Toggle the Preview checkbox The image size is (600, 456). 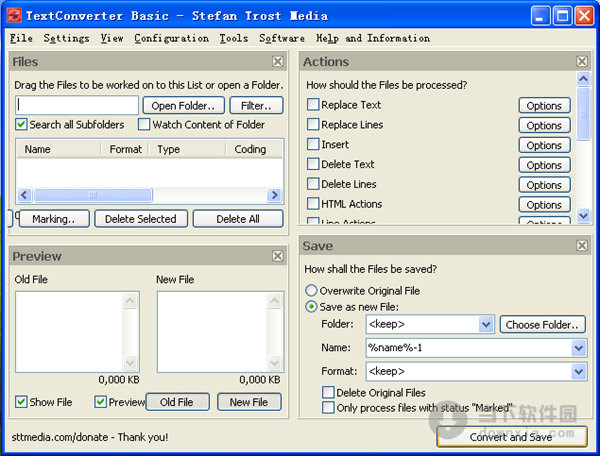[100, 402]
